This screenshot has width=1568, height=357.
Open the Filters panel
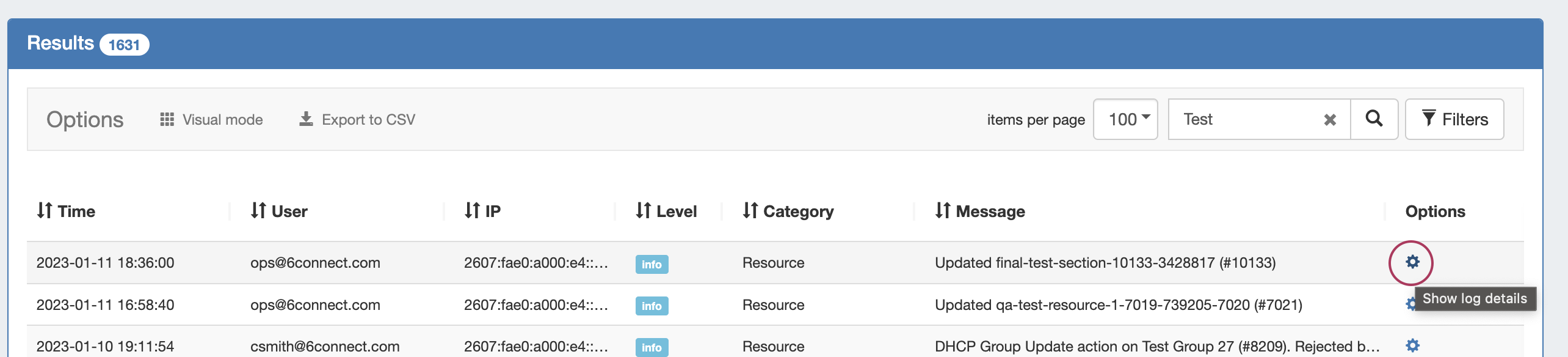[x=1454, y=119]
